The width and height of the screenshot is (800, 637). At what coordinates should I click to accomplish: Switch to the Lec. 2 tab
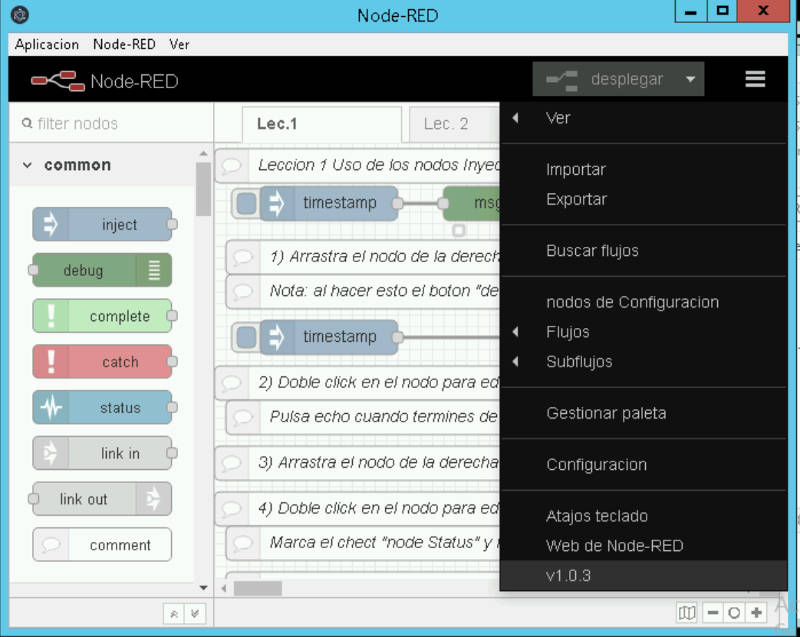[446, 124]
